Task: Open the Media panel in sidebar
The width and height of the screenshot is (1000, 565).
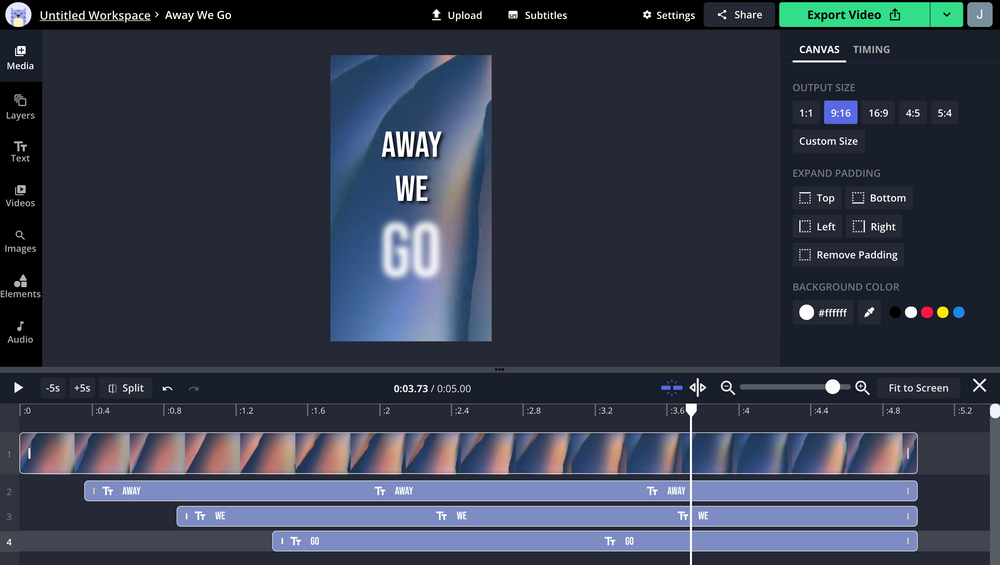Action: tap(20, 57)
